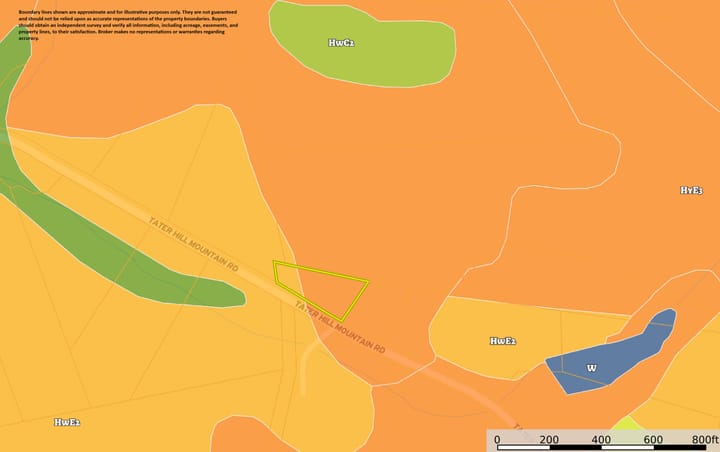720x452 pixels.
Task: Click the lower Tater Hill Mountain Rd label
Action: tap(340, 327)
